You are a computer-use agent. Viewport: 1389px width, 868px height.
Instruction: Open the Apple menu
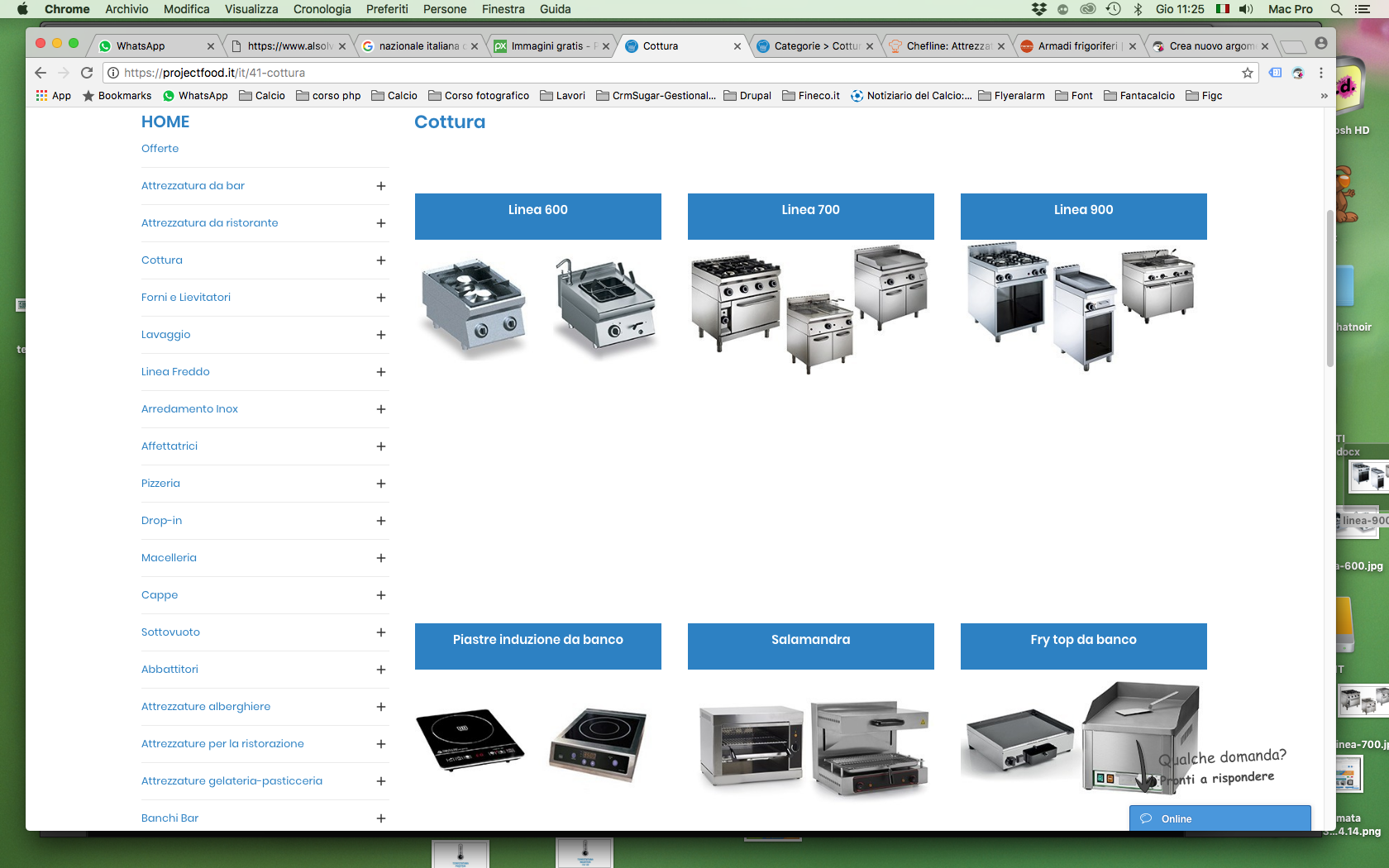tap(22, 9)
